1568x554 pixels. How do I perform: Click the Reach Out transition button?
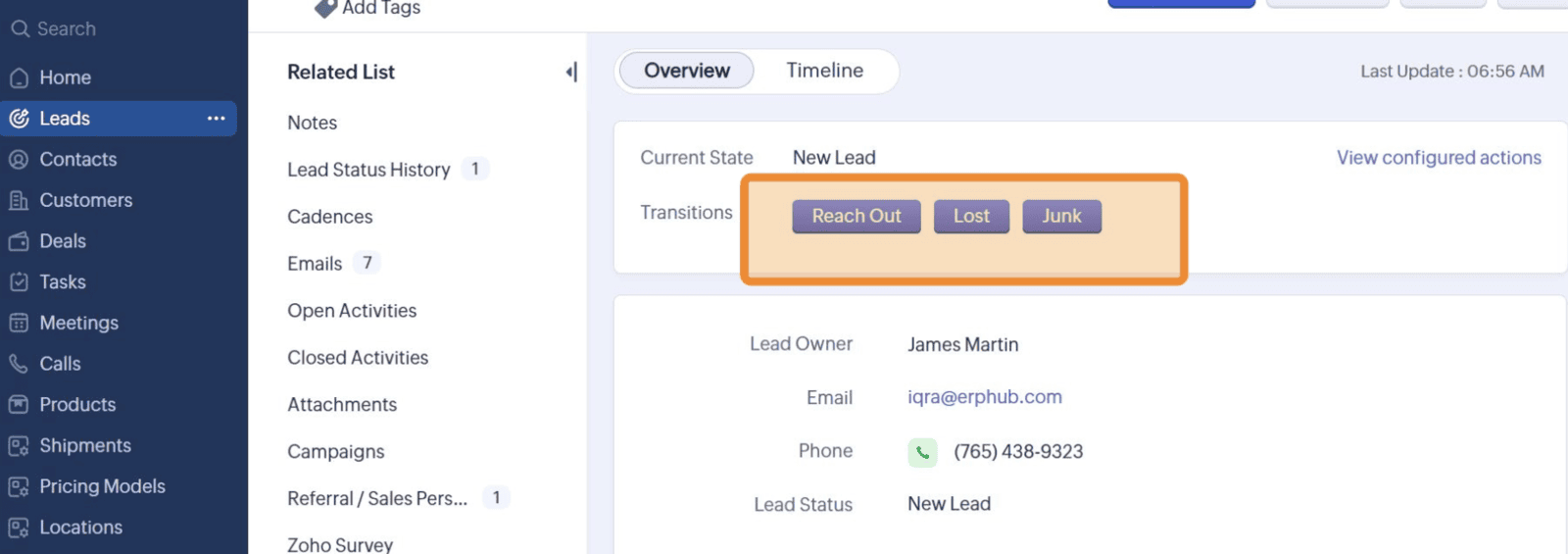857,217
